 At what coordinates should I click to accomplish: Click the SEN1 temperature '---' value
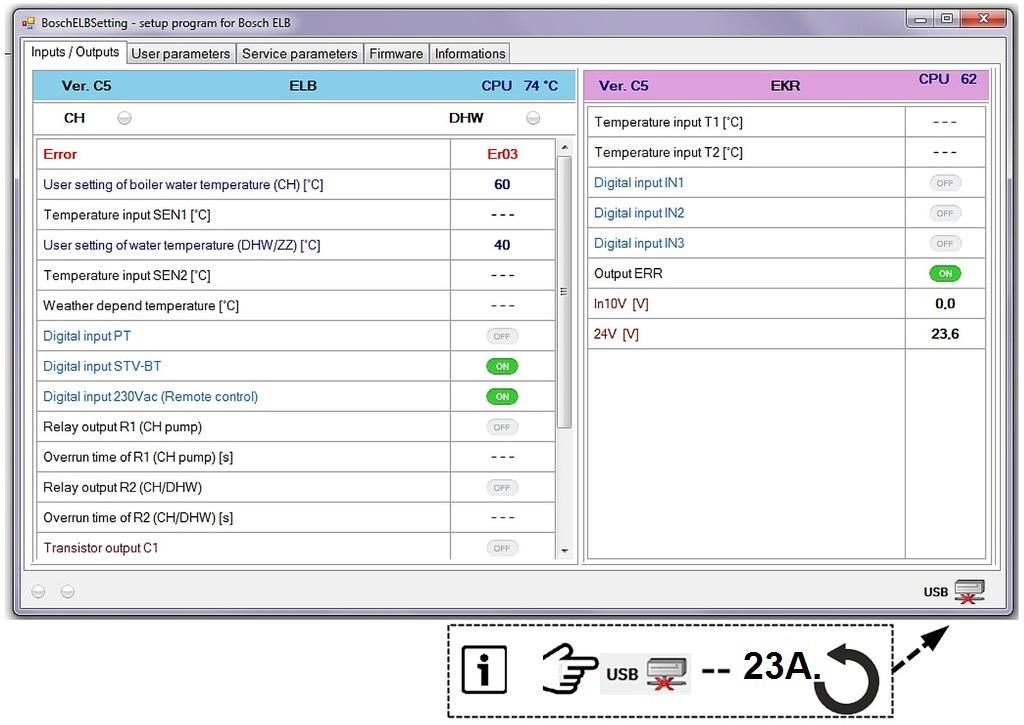point(502,215)
